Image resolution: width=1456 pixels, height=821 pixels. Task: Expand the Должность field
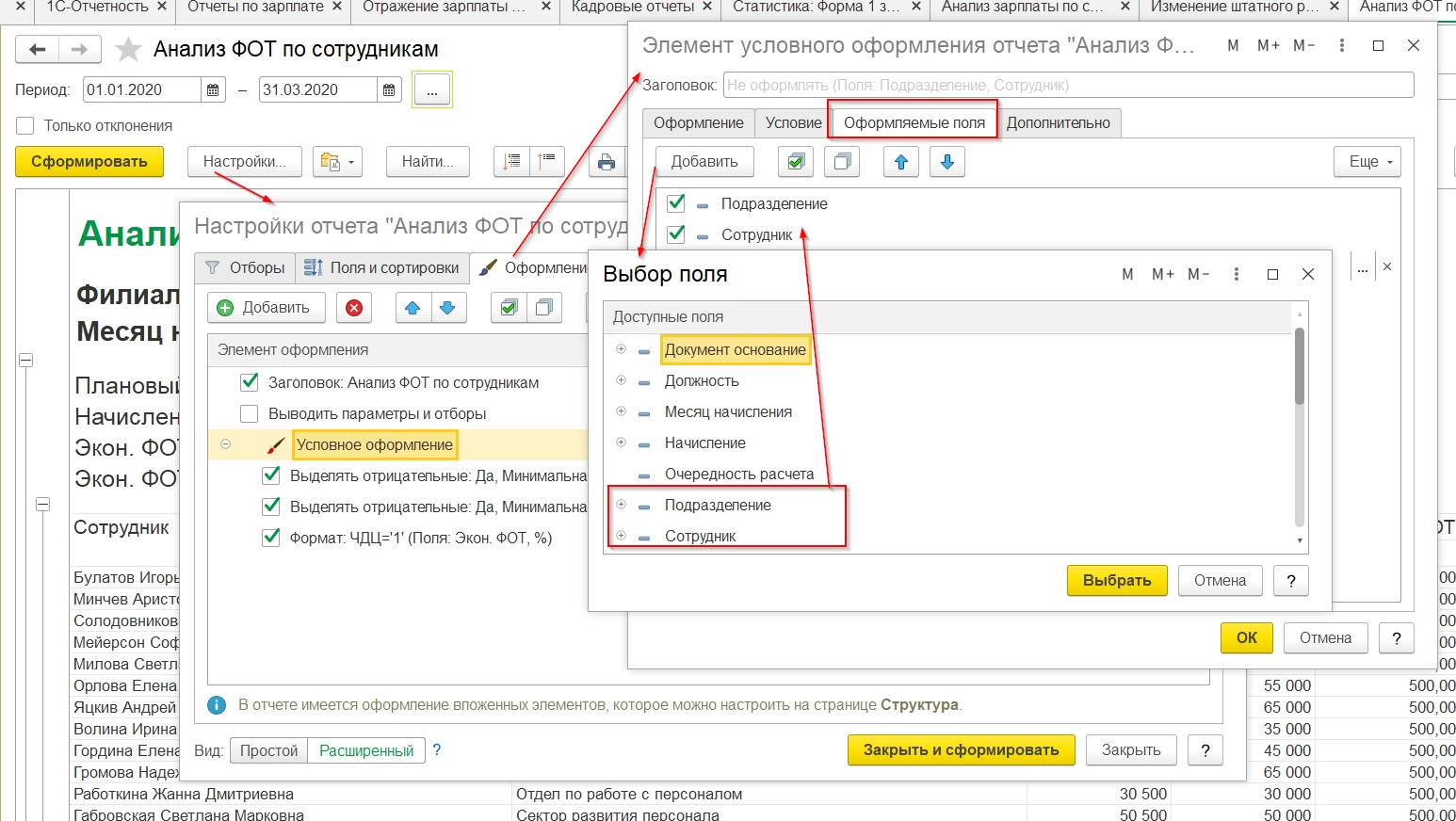(x=622, y=380)
